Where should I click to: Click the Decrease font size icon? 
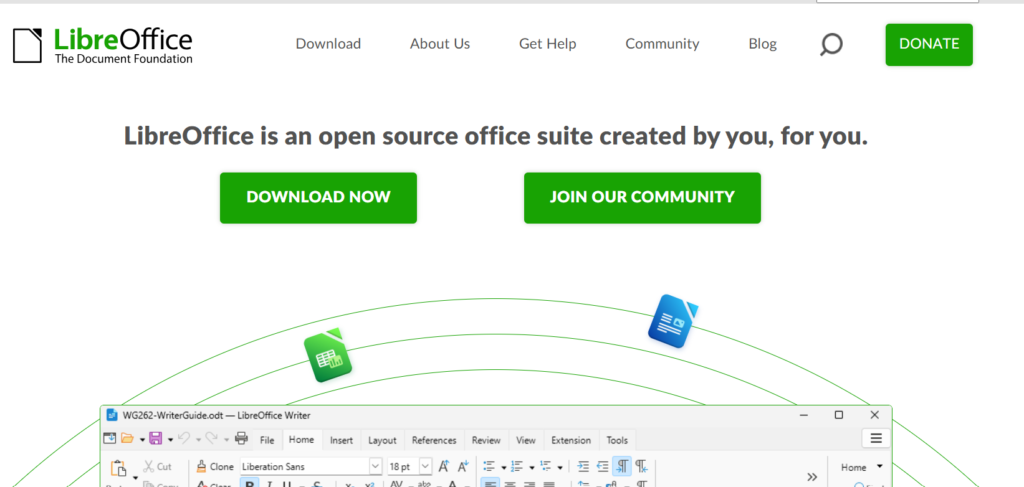(x=463, y=467)
